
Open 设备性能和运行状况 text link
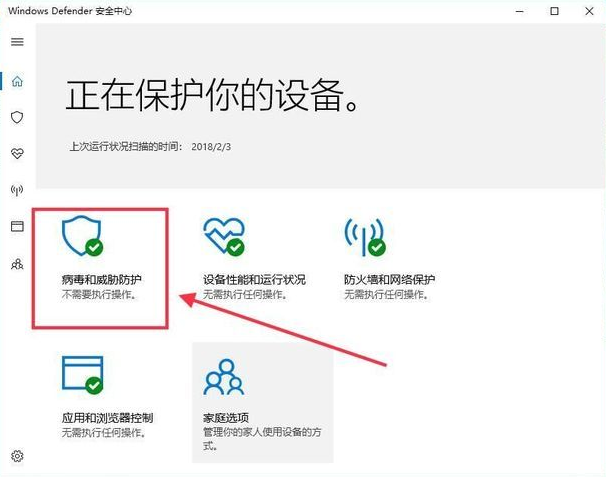[x=254, y=280]
